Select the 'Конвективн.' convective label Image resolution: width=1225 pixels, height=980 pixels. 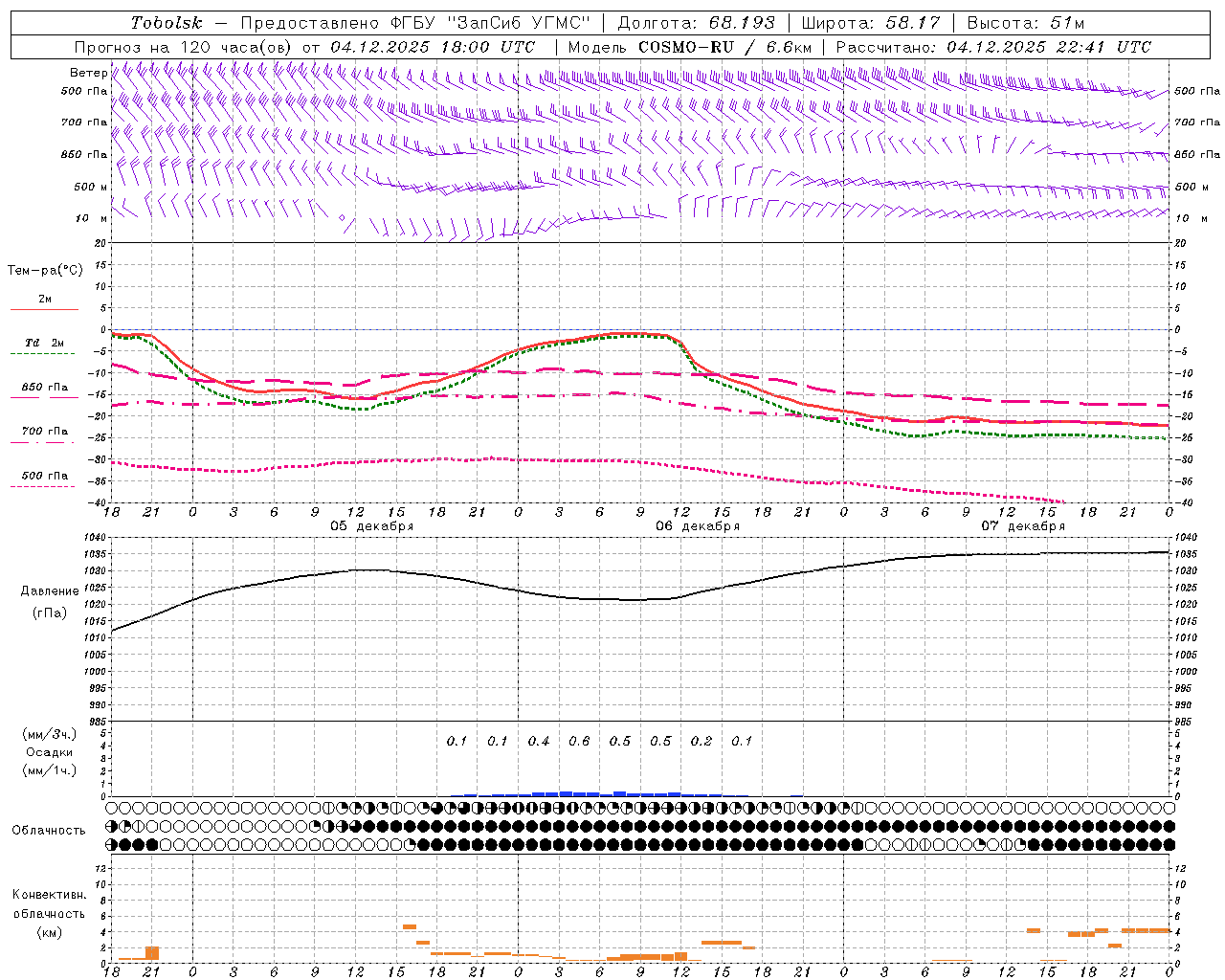pyautogui.click(x=50, y=895)
